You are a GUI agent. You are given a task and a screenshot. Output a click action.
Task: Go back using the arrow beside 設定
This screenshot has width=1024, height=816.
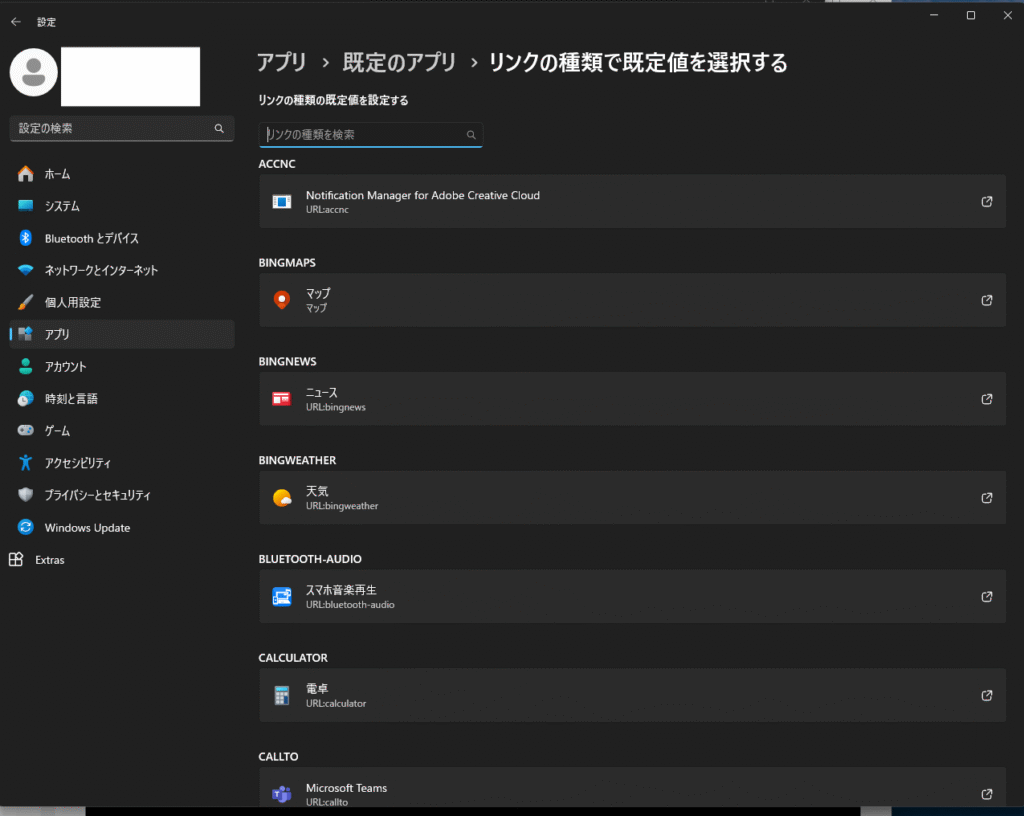pos(16,22)
